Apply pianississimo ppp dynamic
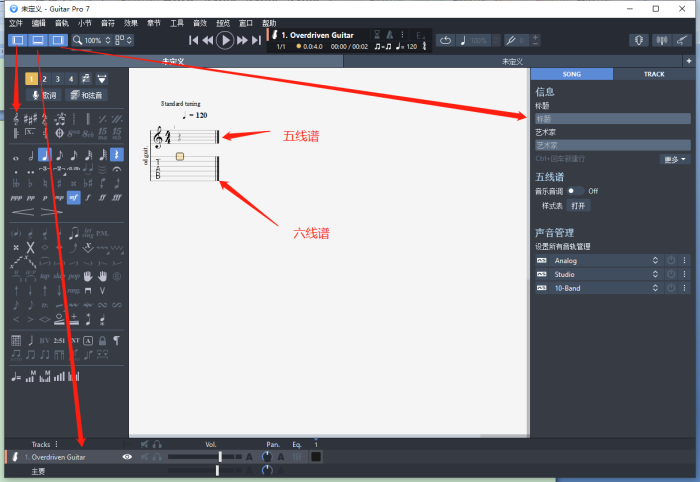The height and width of the screenshot is (482, 700). [16, 197]
